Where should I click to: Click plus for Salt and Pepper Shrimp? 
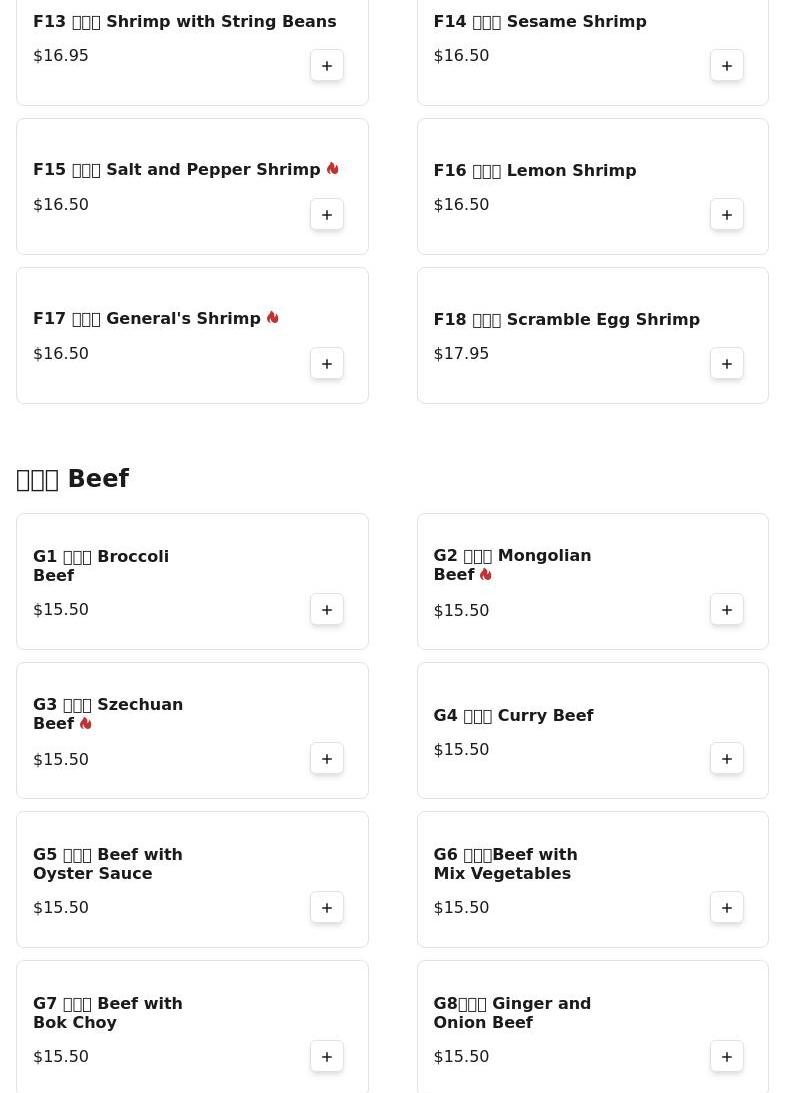pos(327,215)
